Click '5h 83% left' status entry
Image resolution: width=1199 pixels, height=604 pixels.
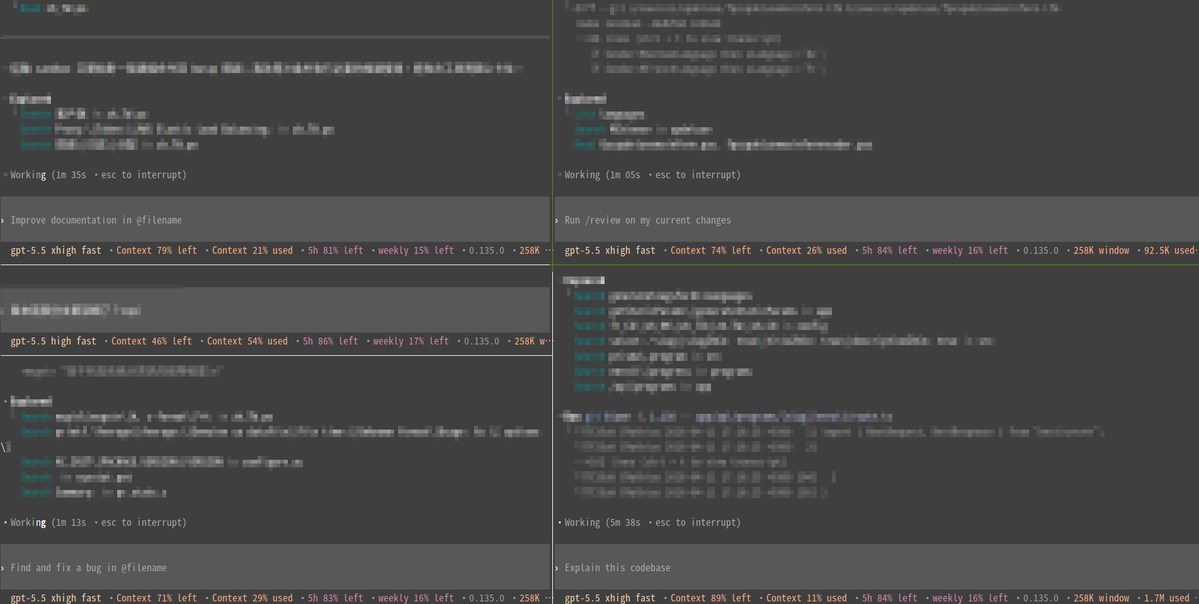[335, 599]
